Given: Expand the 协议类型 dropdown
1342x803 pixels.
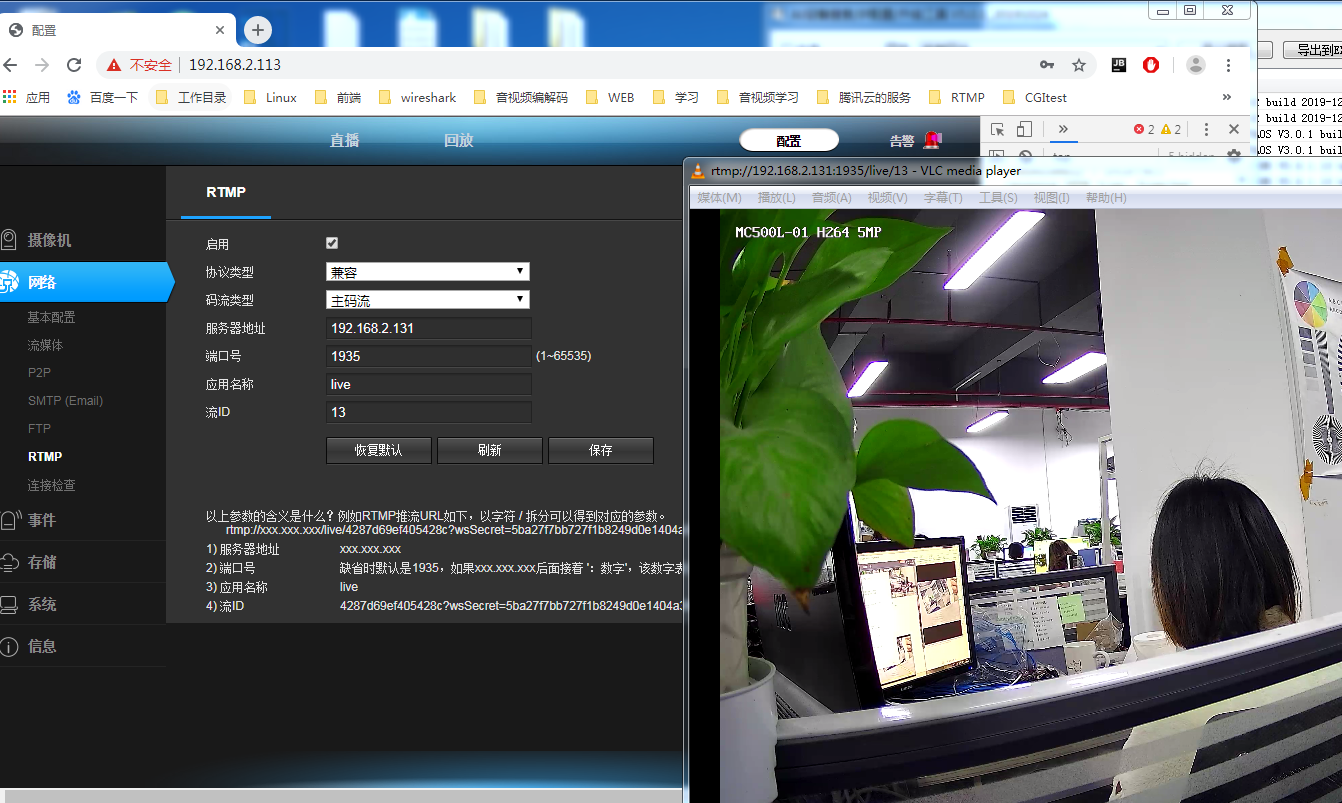Looking at the screenshot, I should click(427, 272).
